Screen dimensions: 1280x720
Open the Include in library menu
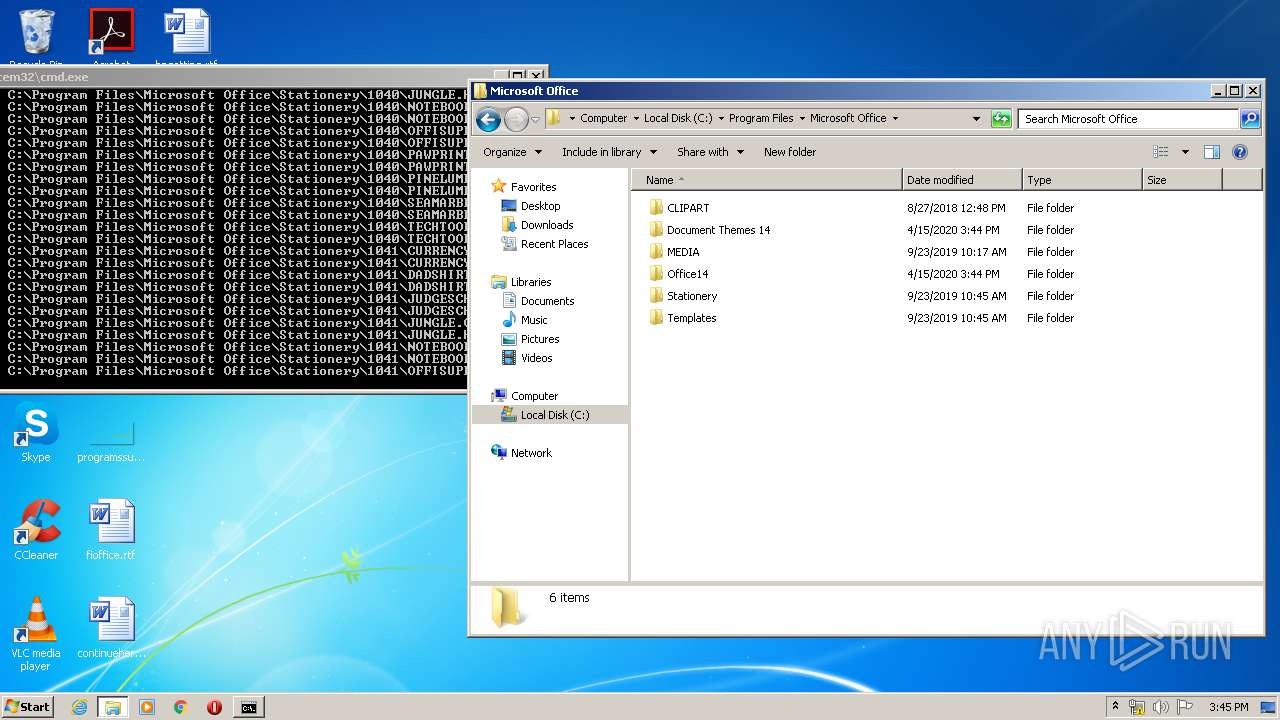pos(609,152)
